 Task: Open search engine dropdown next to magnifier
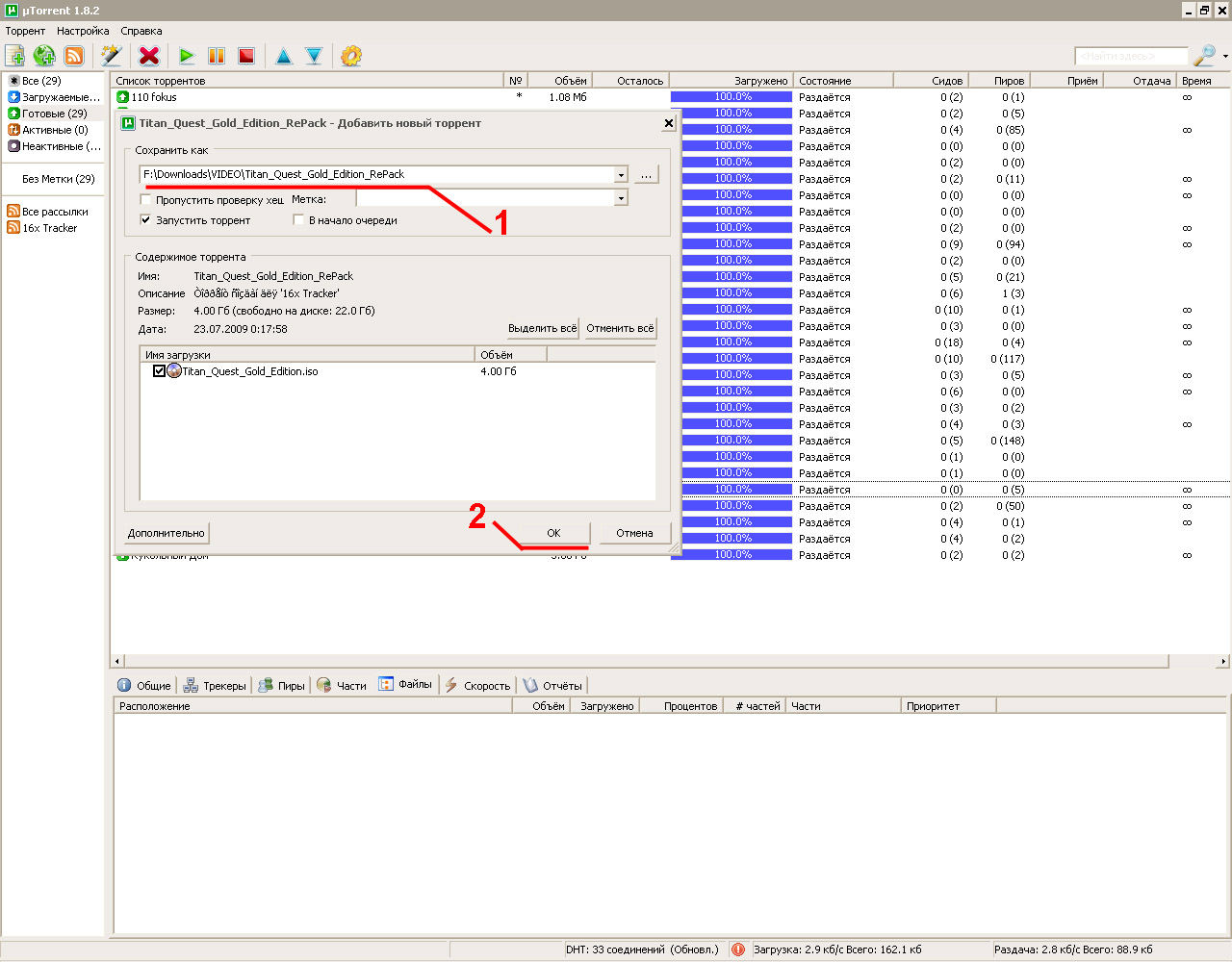tap(1224, 56)
